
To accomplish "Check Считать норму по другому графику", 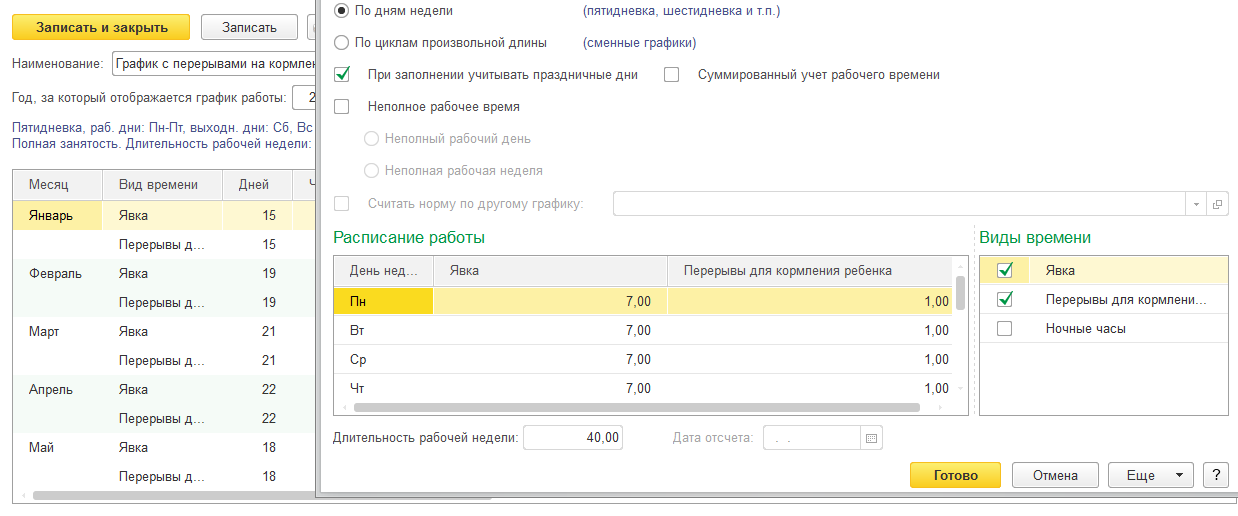I will pos(342,204).
